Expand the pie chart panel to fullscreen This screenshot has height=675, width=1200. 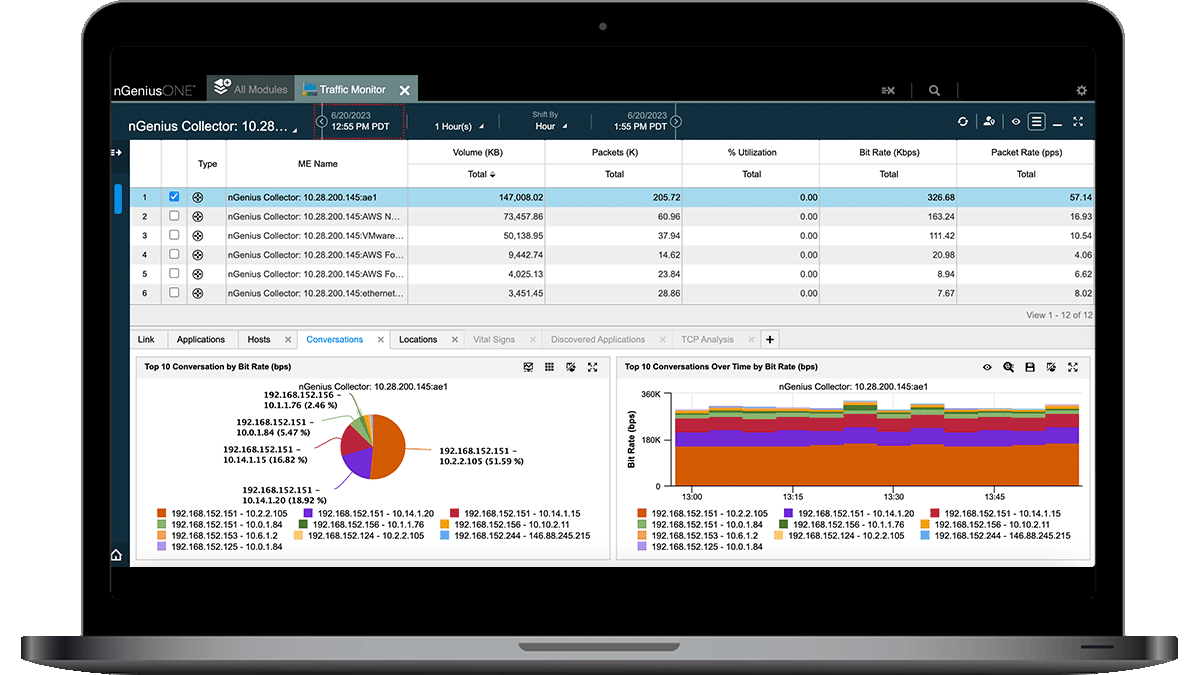tap(593, 367)
